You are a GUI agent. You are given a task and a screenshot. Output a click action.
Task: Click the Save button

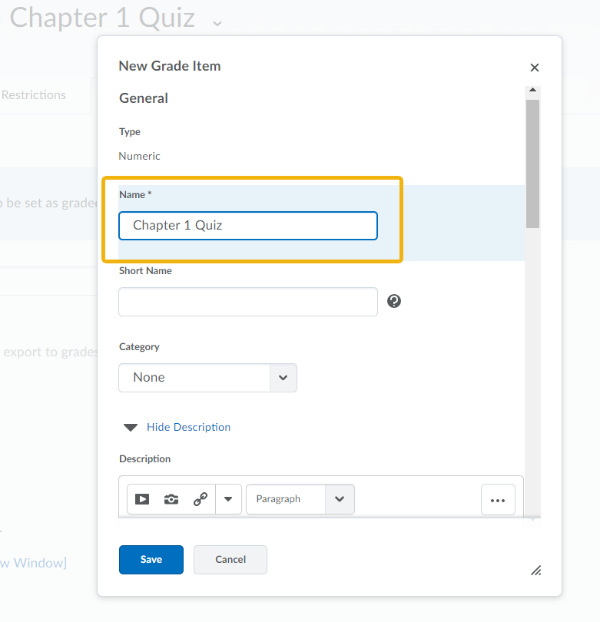pyautogui.click(x=151, y=560)
